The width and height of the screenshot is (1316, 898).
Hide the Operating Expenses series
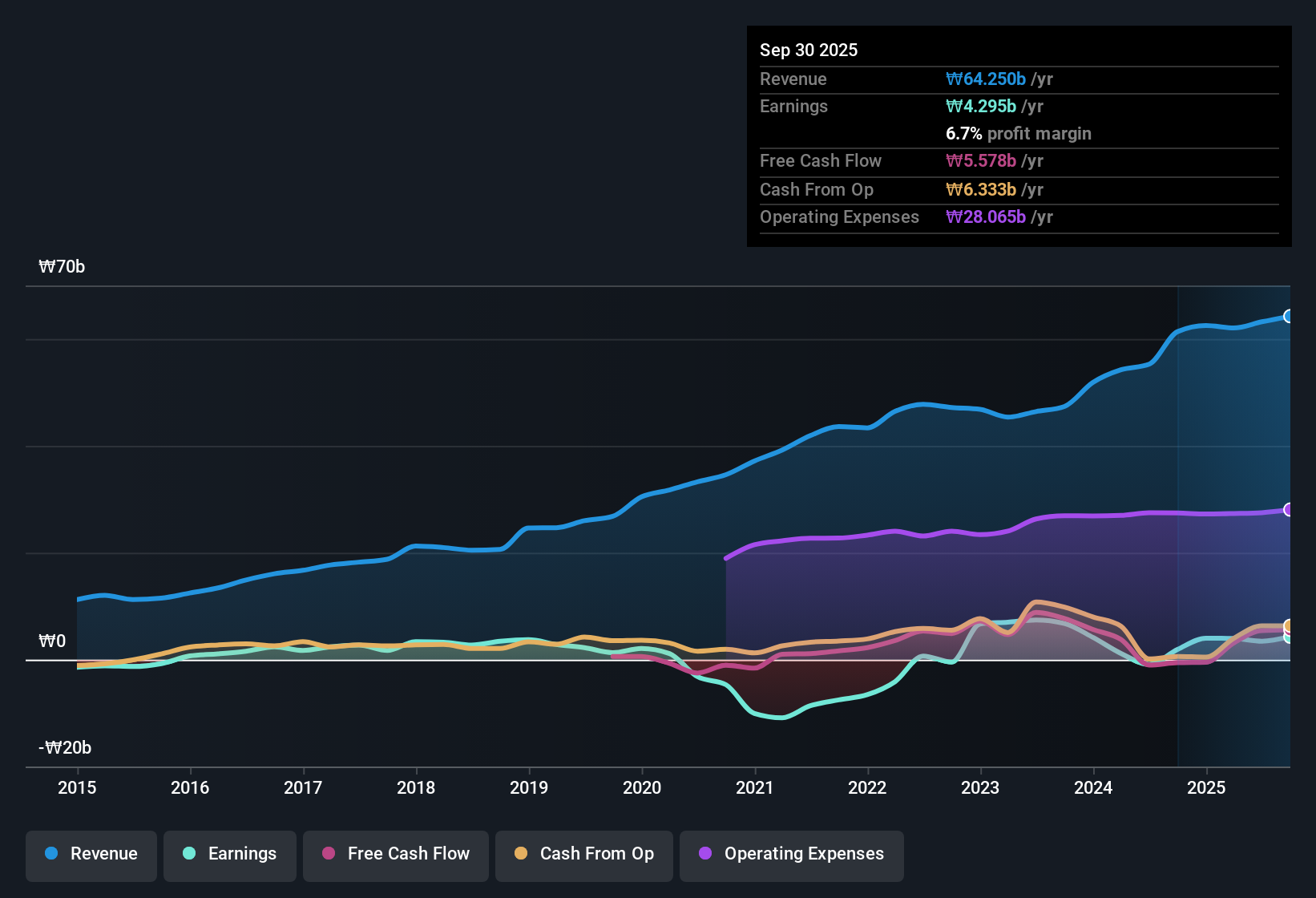[791, 854]
